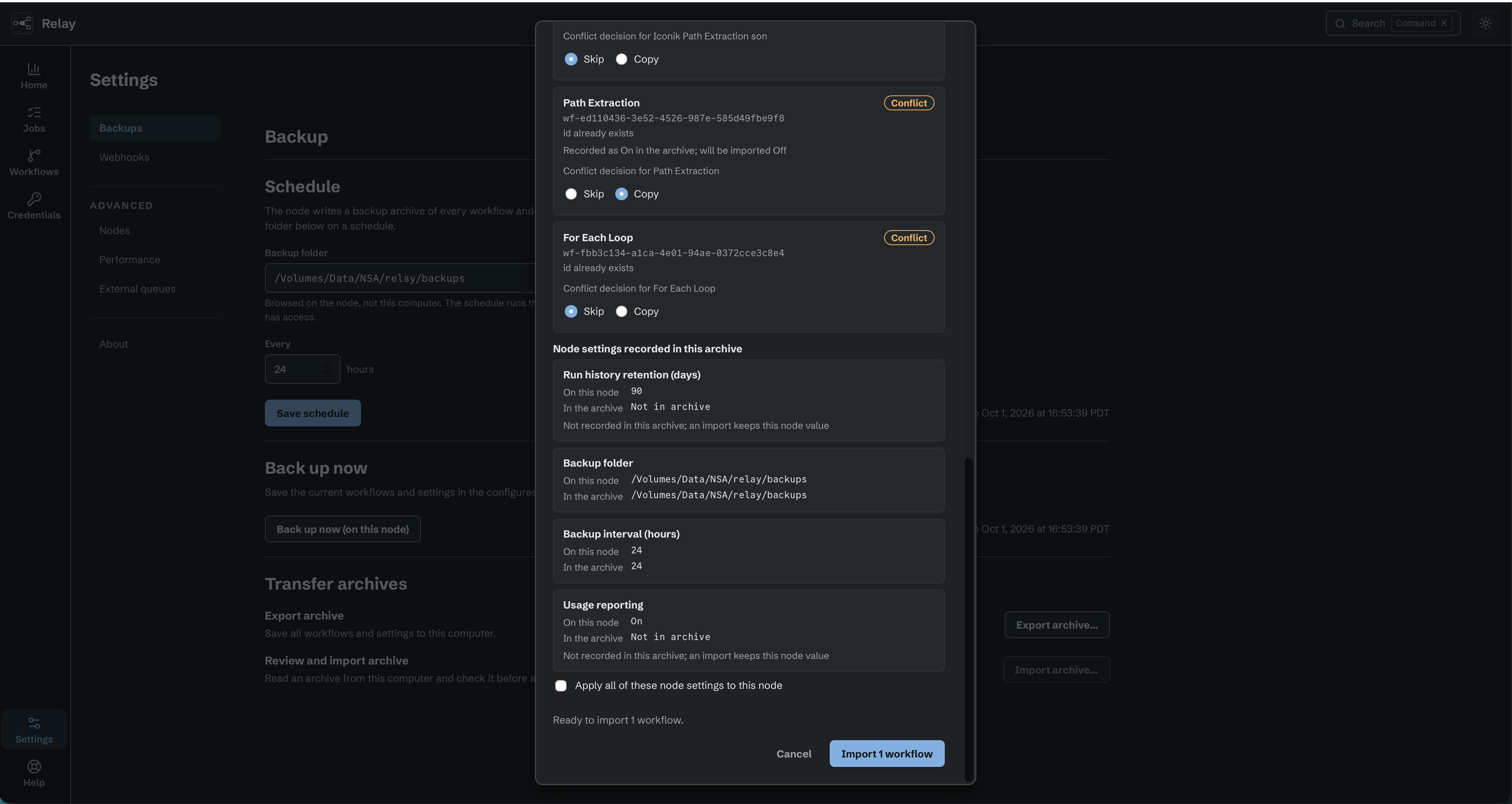
Task: Open the Jobs sidebar icon
Action: (x=34, y=112)
